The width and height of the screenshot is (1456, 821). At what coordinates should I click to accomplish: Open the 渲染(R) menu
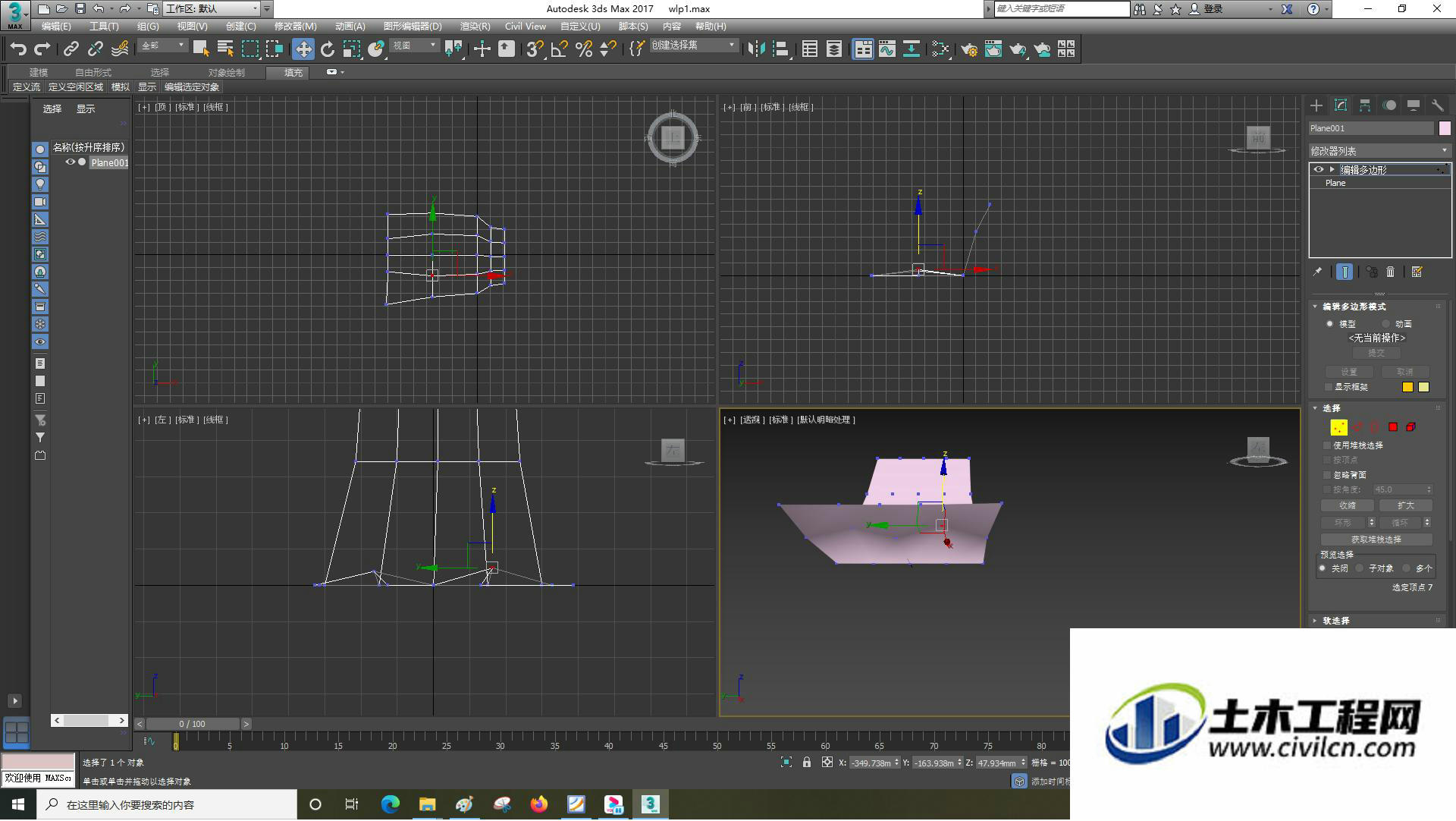pos(475,27)
